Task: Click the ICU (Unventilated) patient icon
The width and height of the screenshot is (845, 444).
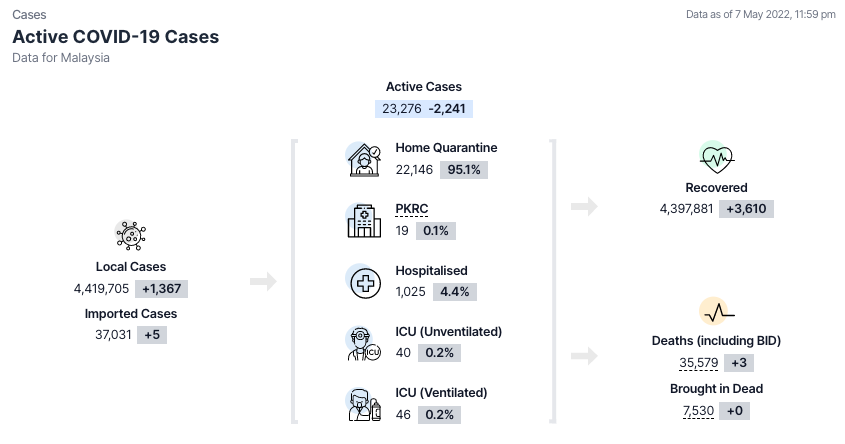Action: [x=364, y=343]
